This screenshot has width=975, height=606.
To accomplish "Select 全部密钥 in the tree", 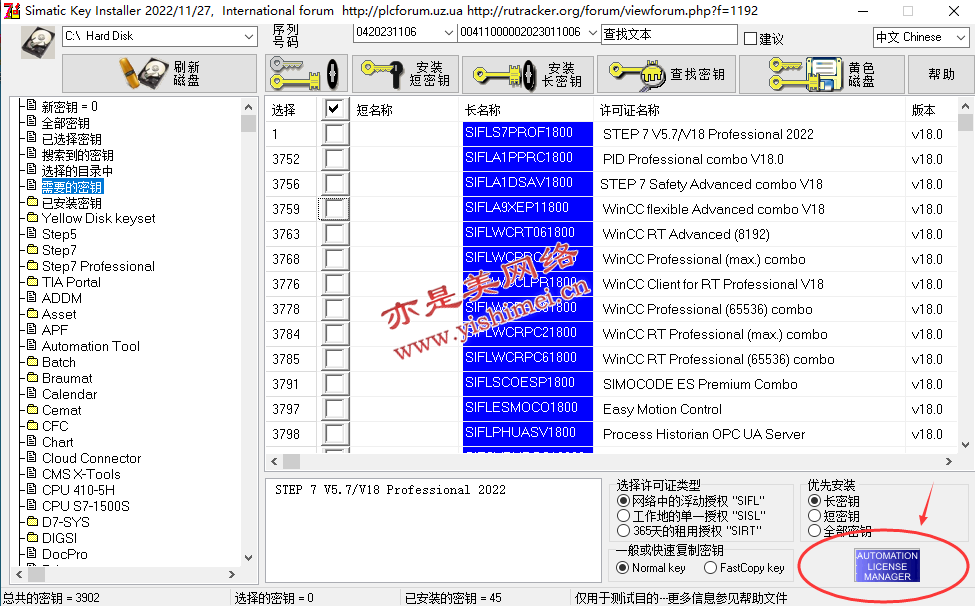I will click(65, 122).
